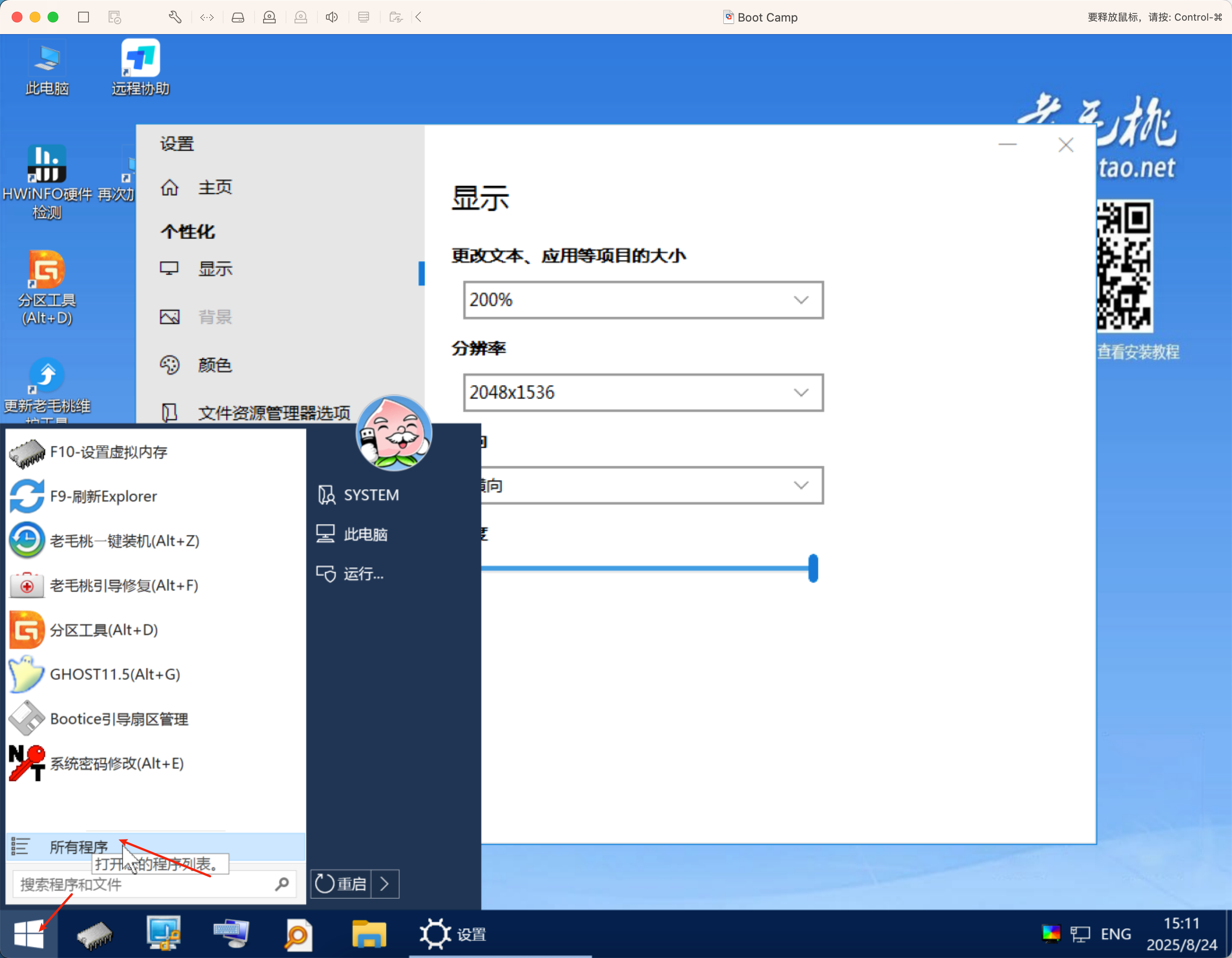Click the colorful display tray icon
This screenshot has height=958, width=1232.
pos(1051,934)
